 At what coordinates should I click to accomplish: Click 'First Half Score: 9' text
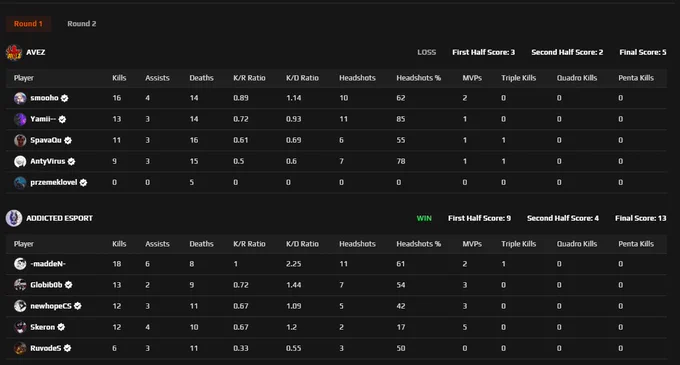point(479,218)
